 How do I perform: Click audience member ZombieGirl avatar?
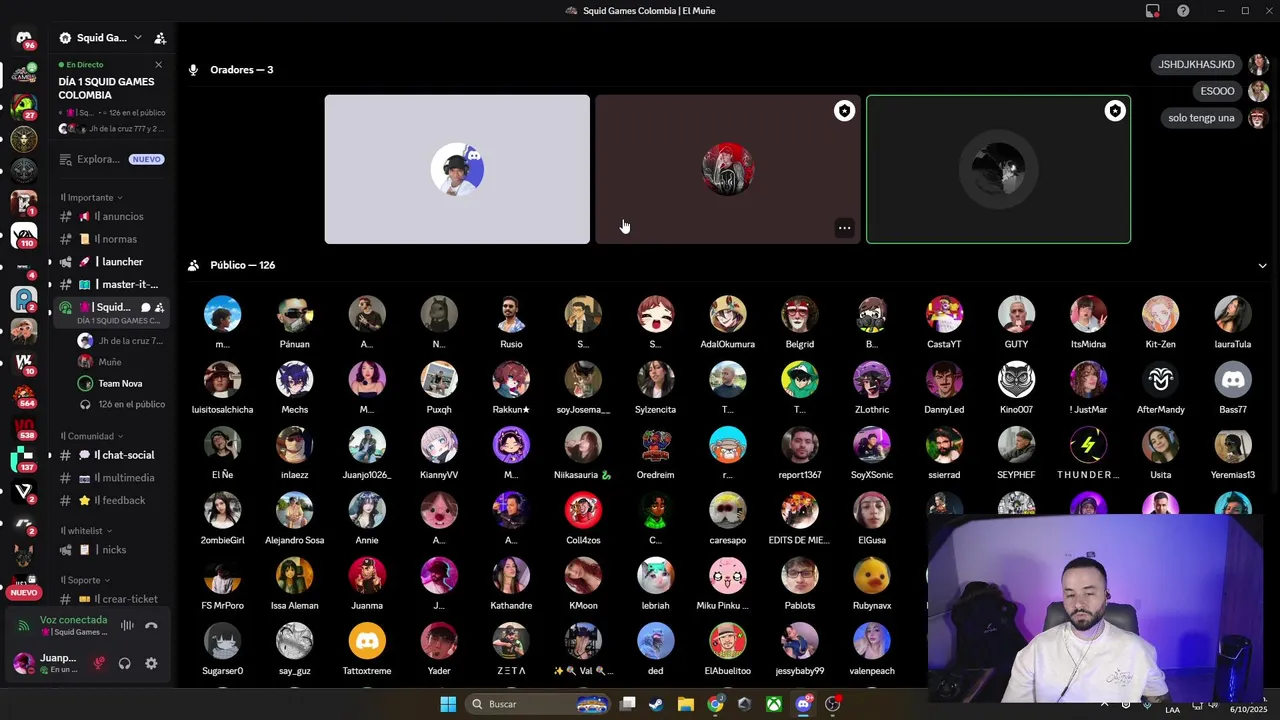click(x=222, y=510)
